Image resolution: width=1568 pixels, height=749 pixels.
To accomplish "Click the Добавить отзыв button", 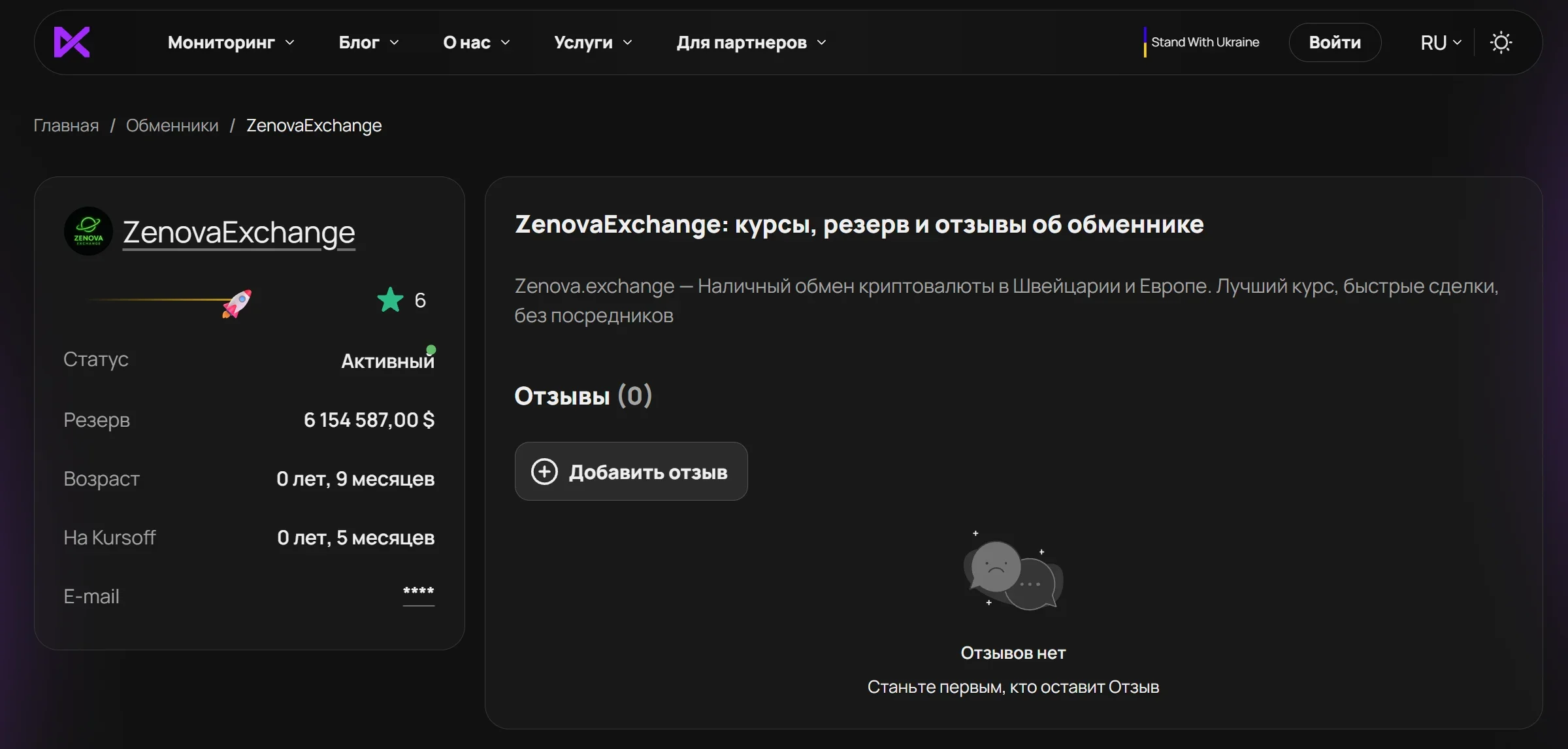I will click(x=631, y=471).
